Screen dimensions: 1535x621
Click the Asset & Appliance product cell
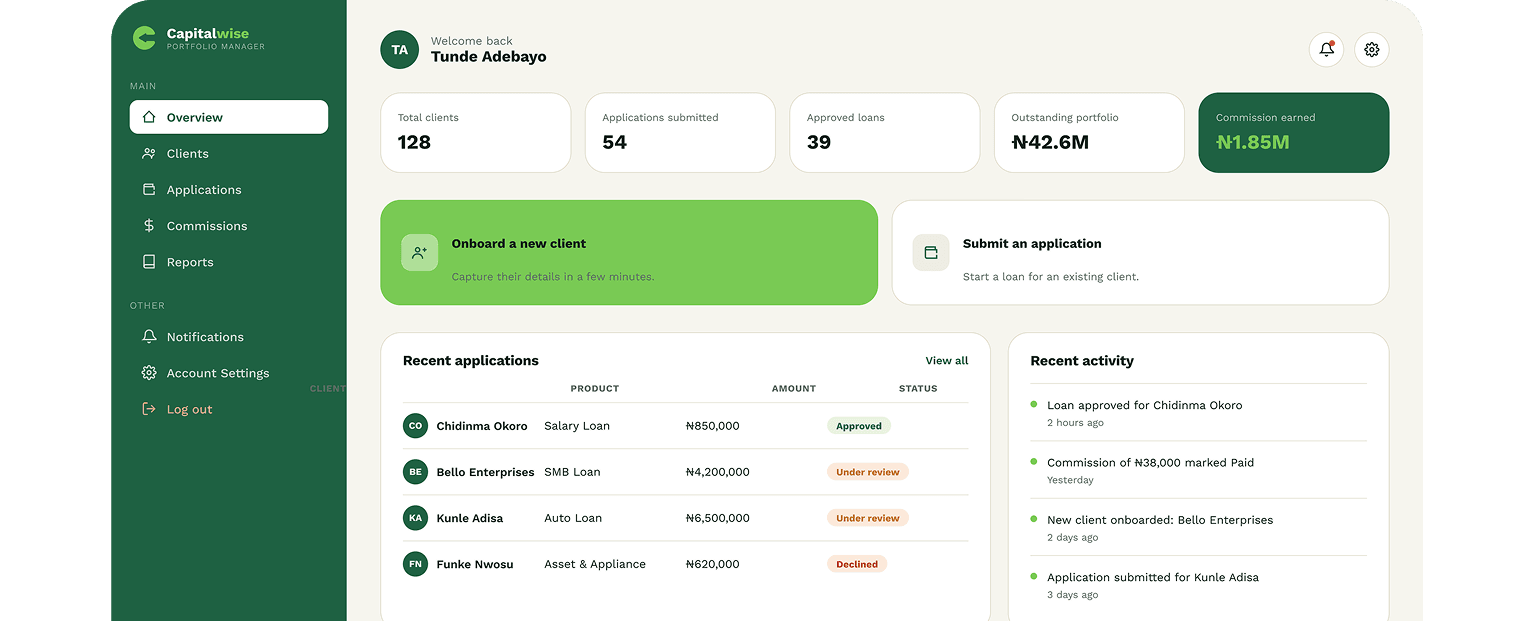[595, 564]
